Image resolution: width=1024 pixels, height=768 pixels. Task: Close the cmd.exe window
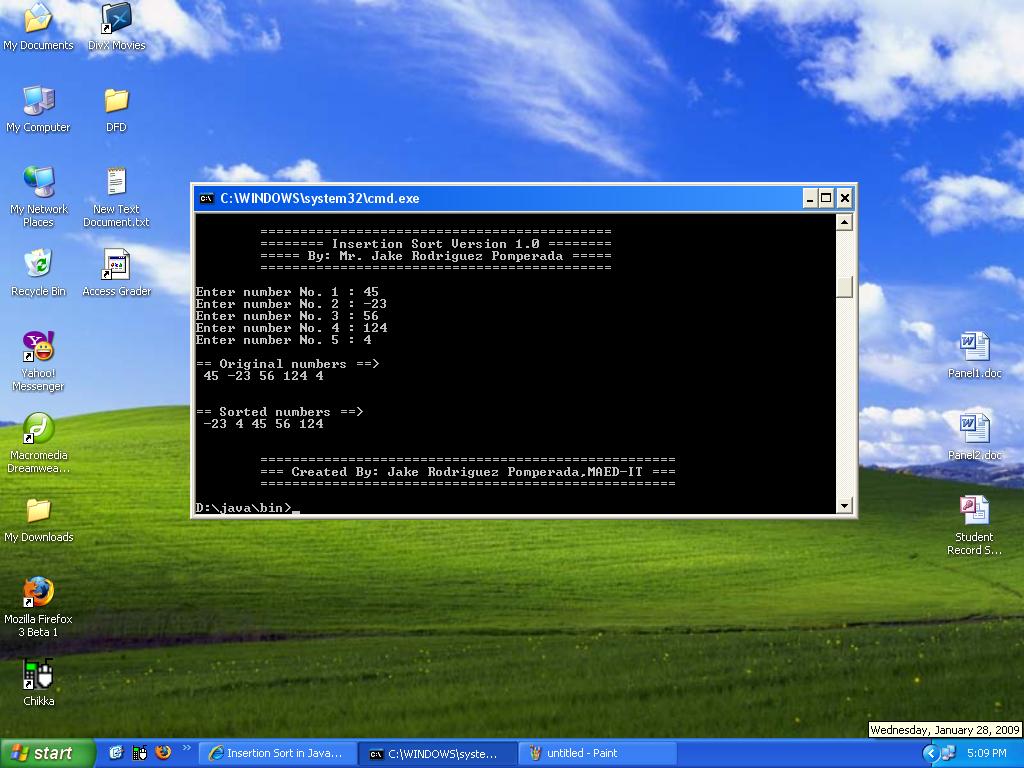pos(844,199)
